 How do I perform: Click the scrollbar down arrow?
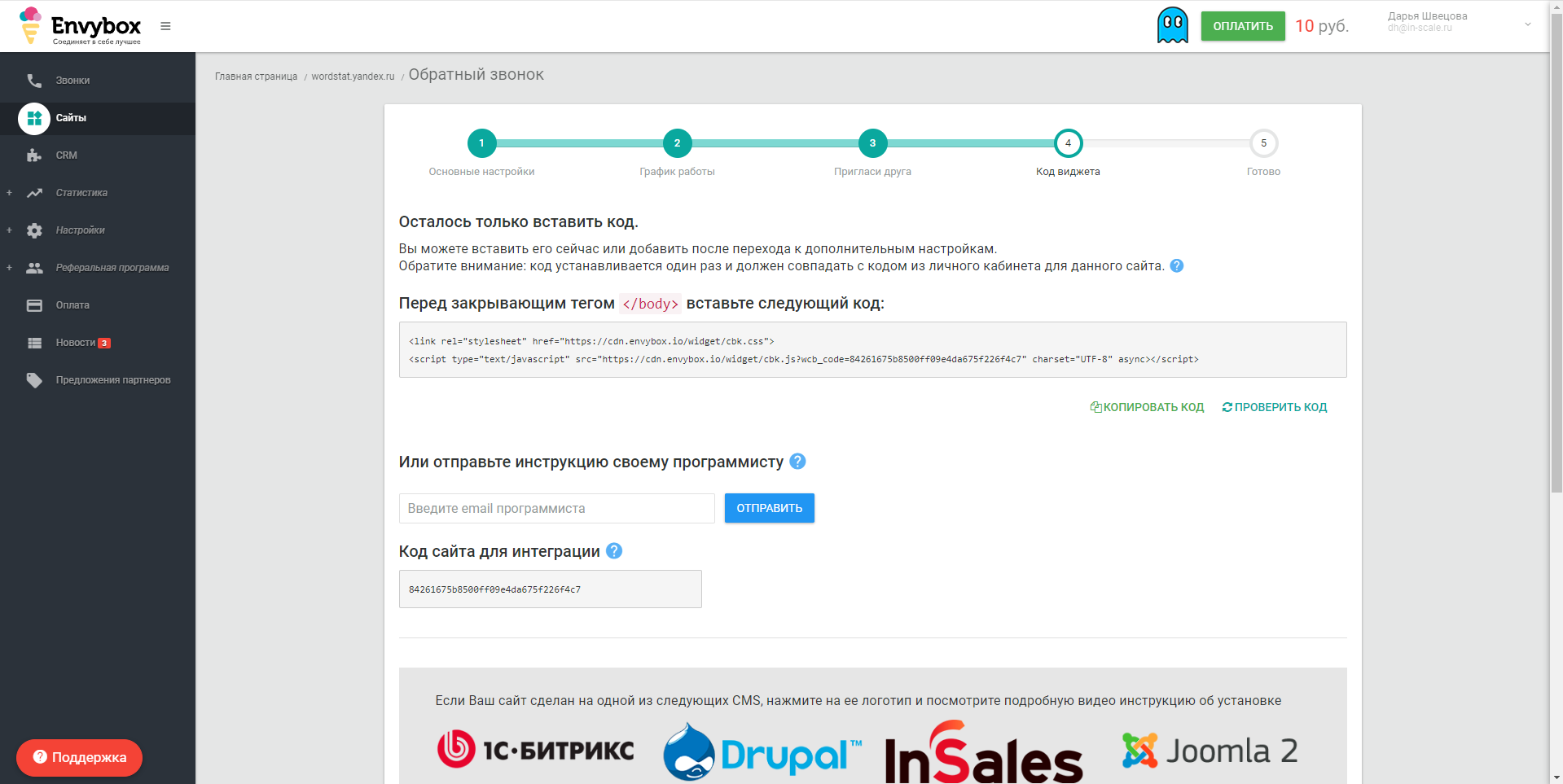pos(1556,777)
